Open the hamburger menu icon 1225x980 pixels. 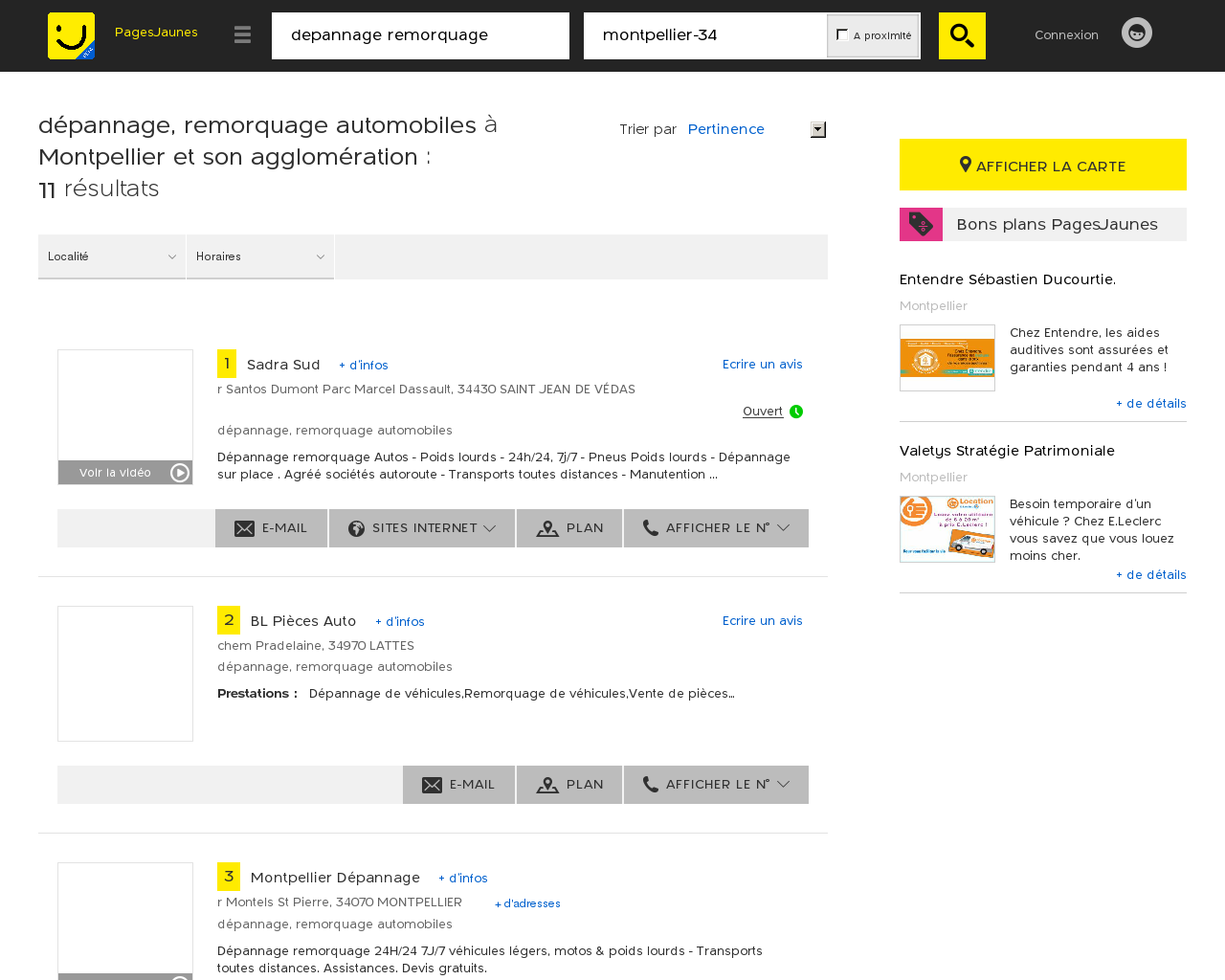tap(243, 35)
